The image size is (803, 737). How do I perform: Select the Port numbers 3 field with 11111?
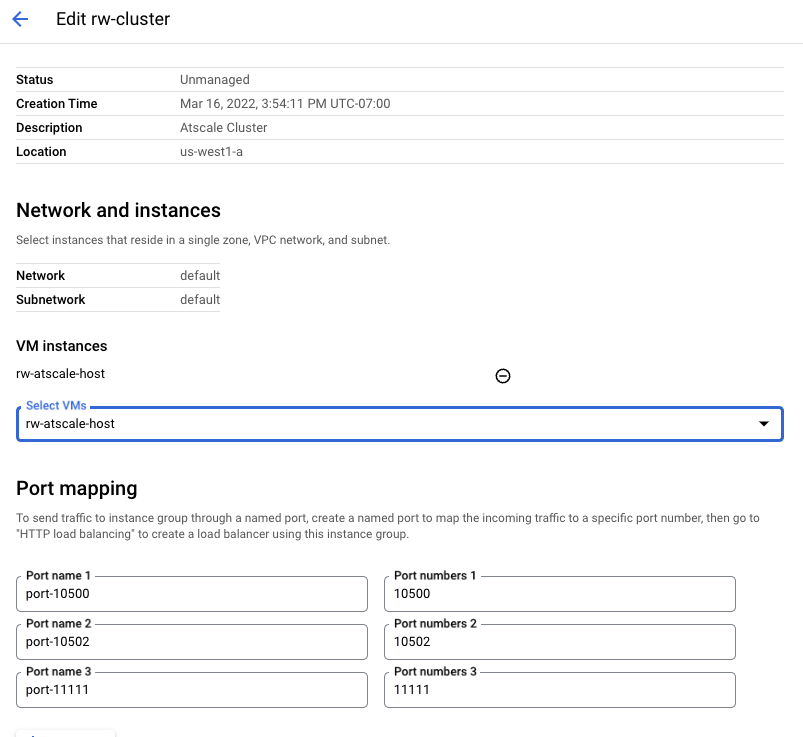(560, 690)
